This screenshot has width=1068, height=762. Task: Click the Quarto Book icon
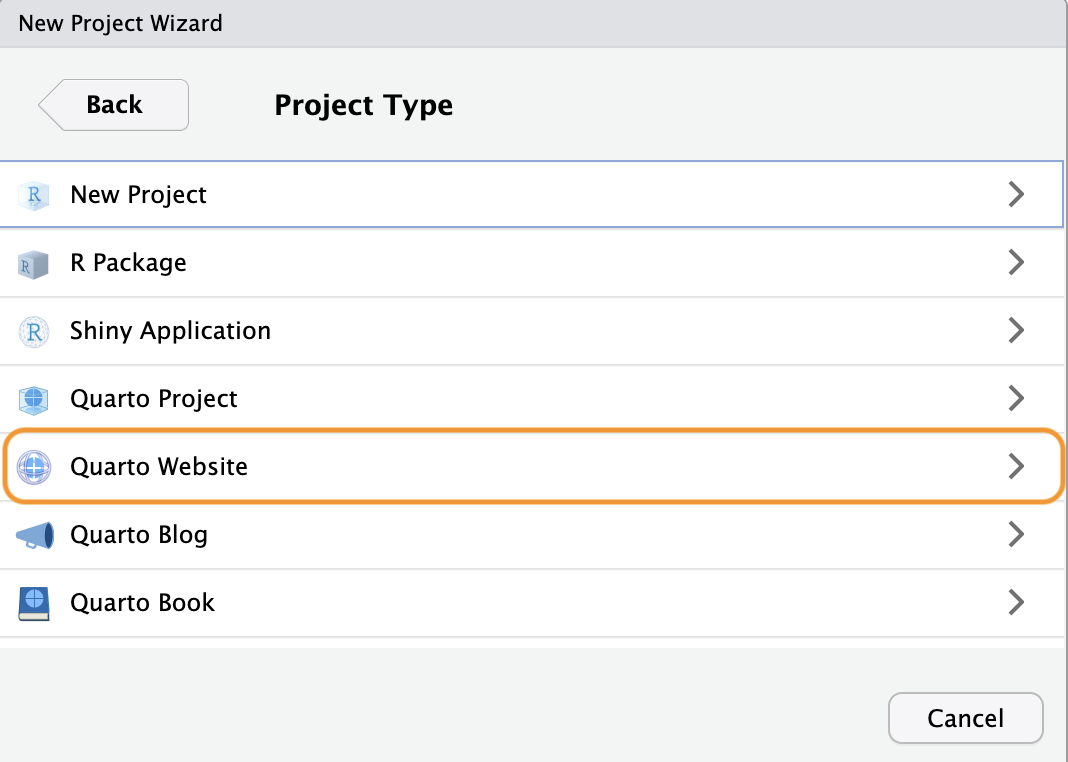pos(33,603)
